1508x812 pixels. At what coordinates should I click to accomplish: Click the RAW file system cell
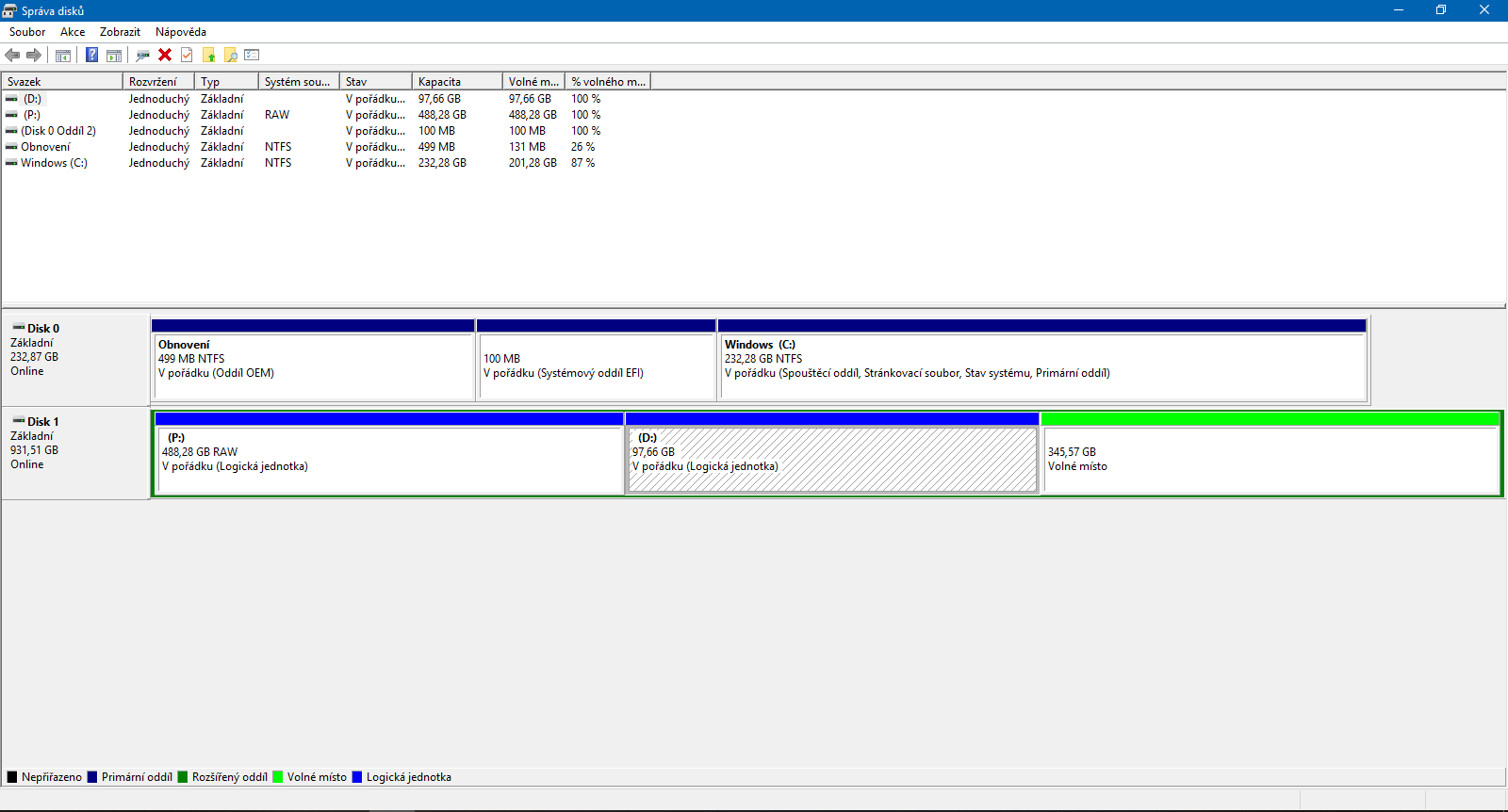(277, 115)
